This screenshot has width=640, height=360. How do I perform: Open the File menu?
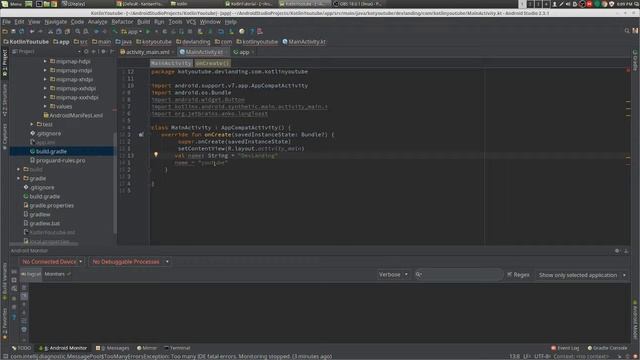pos(6,22)
